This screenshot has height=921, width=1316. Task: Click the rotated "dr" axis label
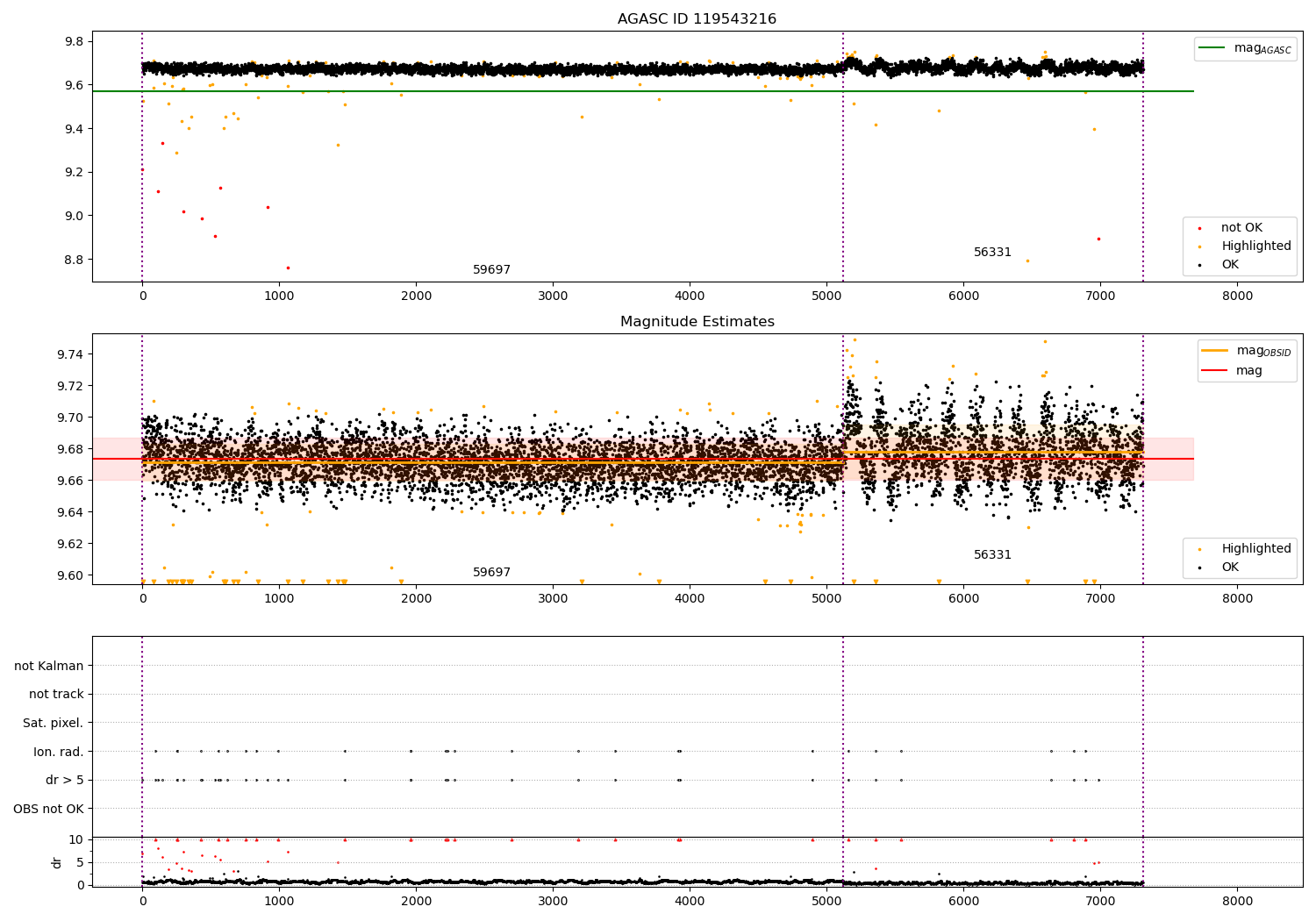57,862
